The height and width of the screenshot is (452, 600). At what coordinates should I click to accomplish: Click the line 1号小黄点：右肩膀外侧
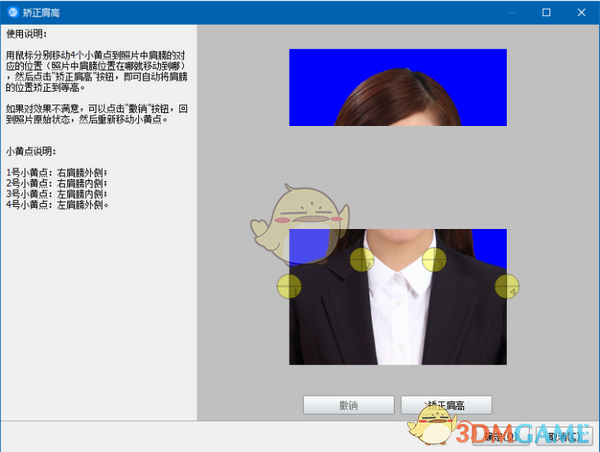[x=57, y=173]
